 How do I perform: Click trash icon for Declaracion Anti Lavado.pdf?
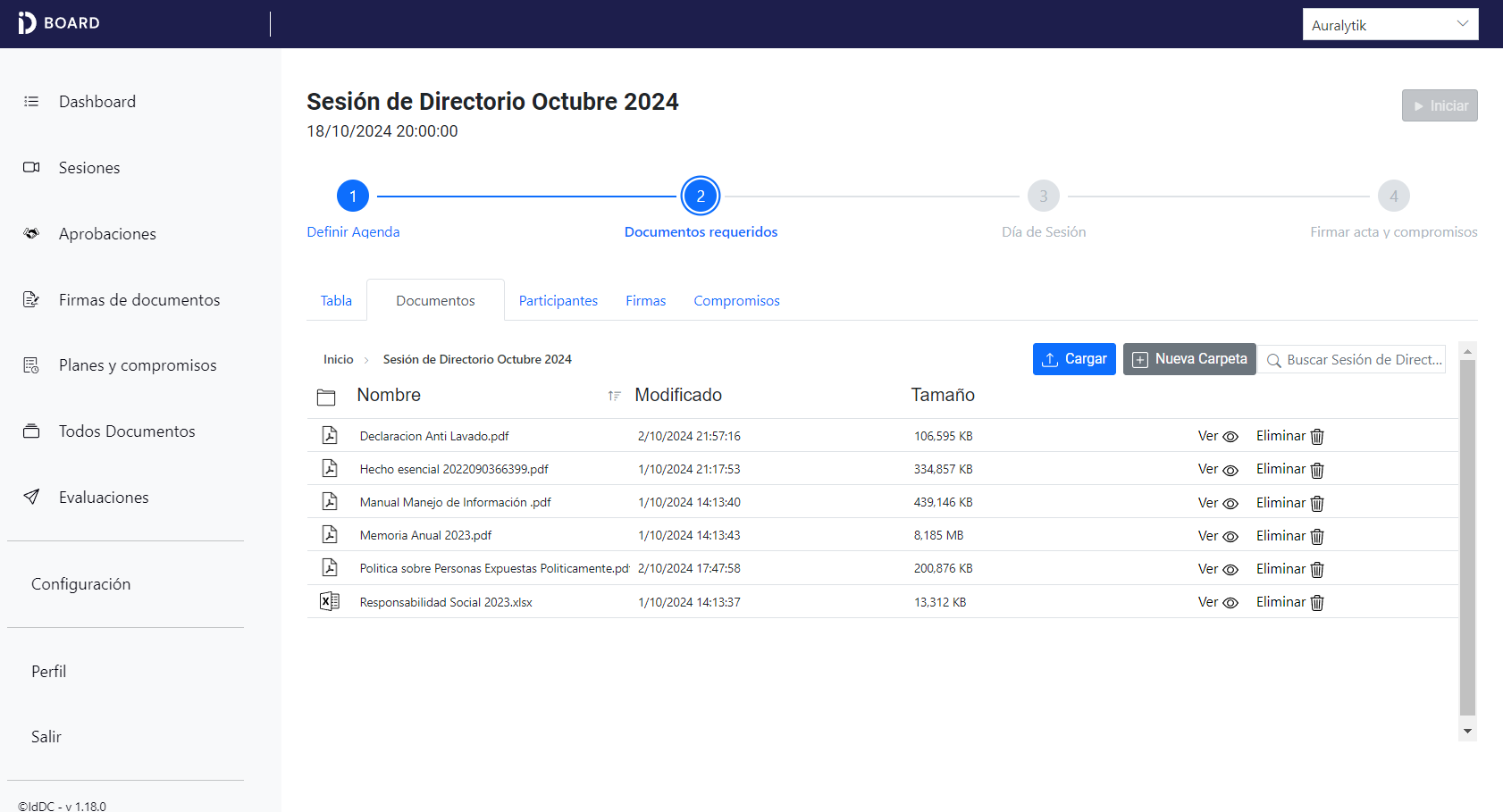click(x=1317, y=437)
